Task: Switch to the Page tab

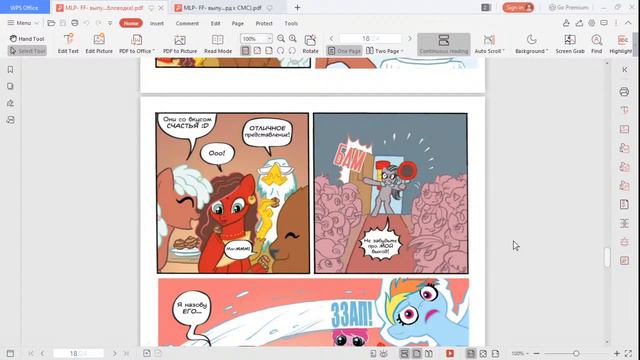Action: 238,23
